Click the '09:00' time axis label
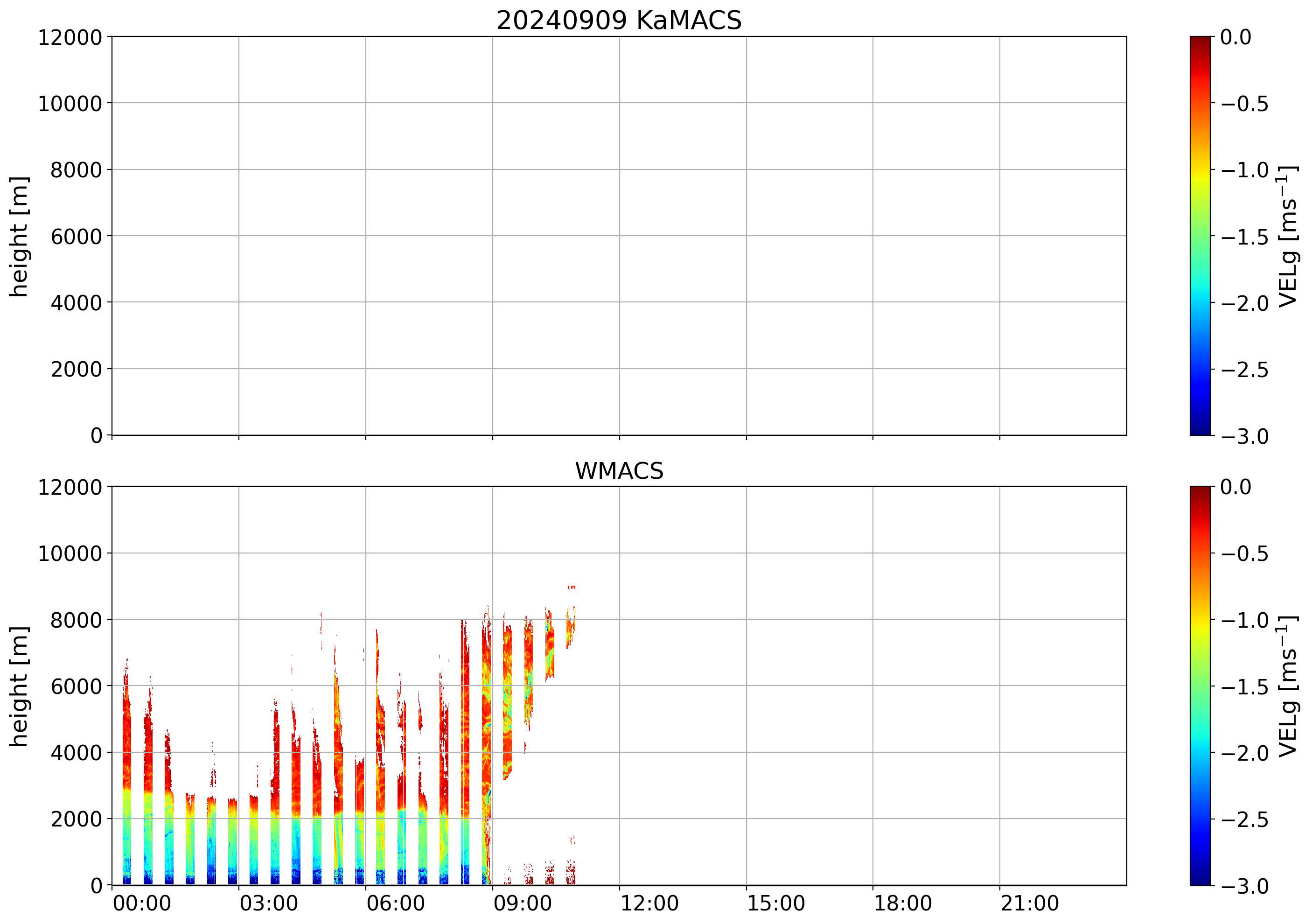Screen dimensions: 1312x924 (522, 904)
